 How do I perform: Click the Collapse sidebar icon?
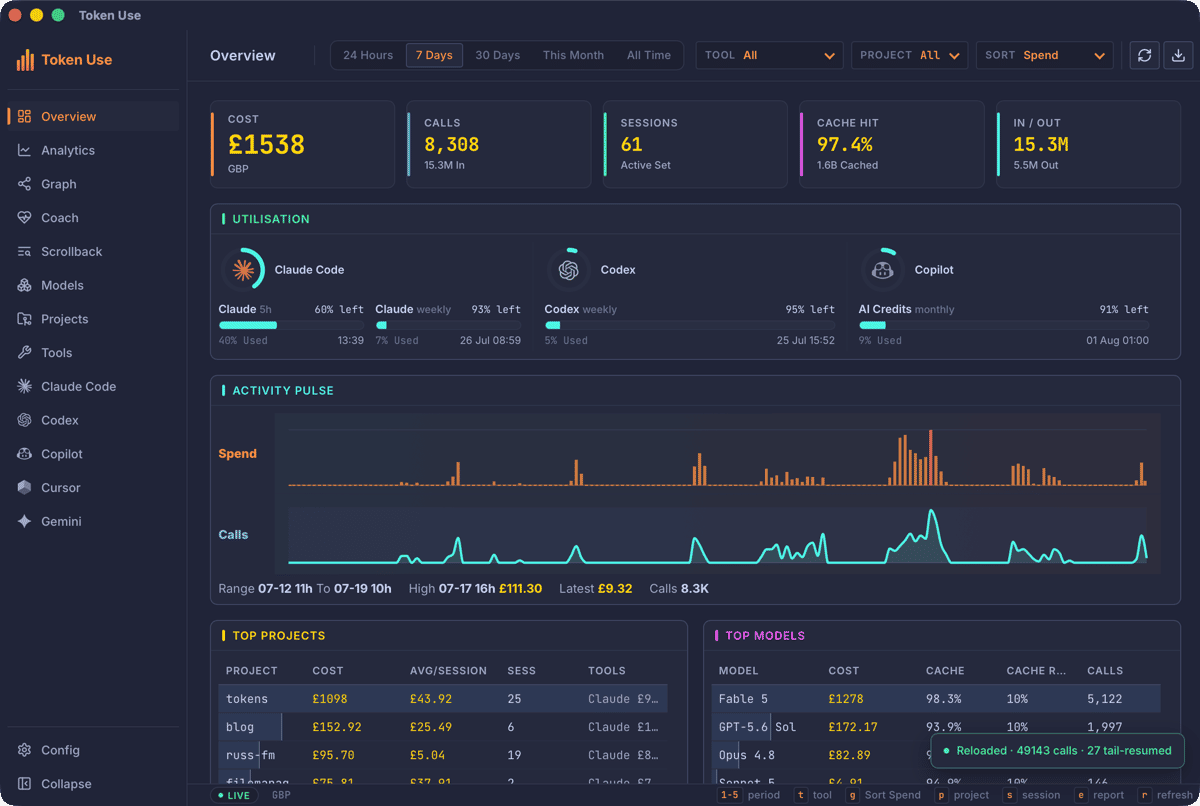pyautogui.click(x=25, y=784)
